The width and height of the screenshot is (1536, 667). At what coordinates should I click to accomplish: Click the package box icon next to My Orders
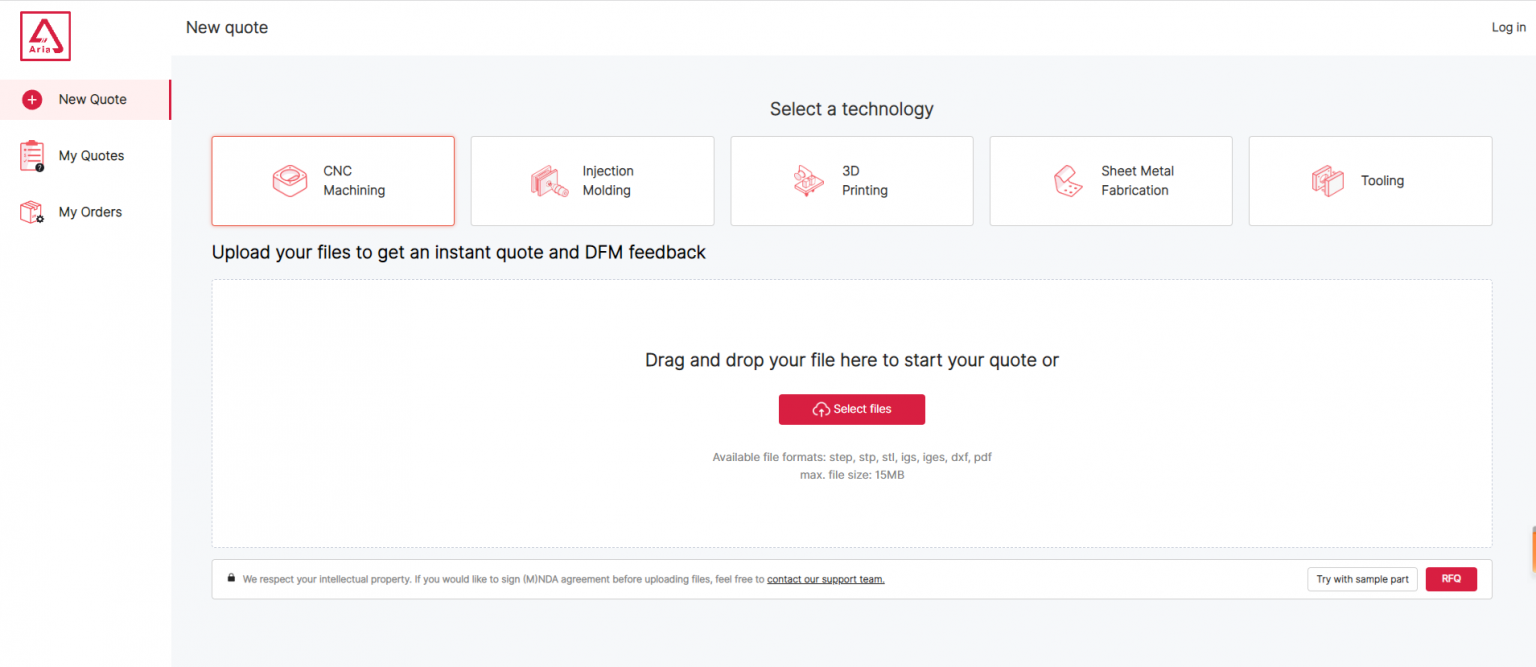pos(31,211)
